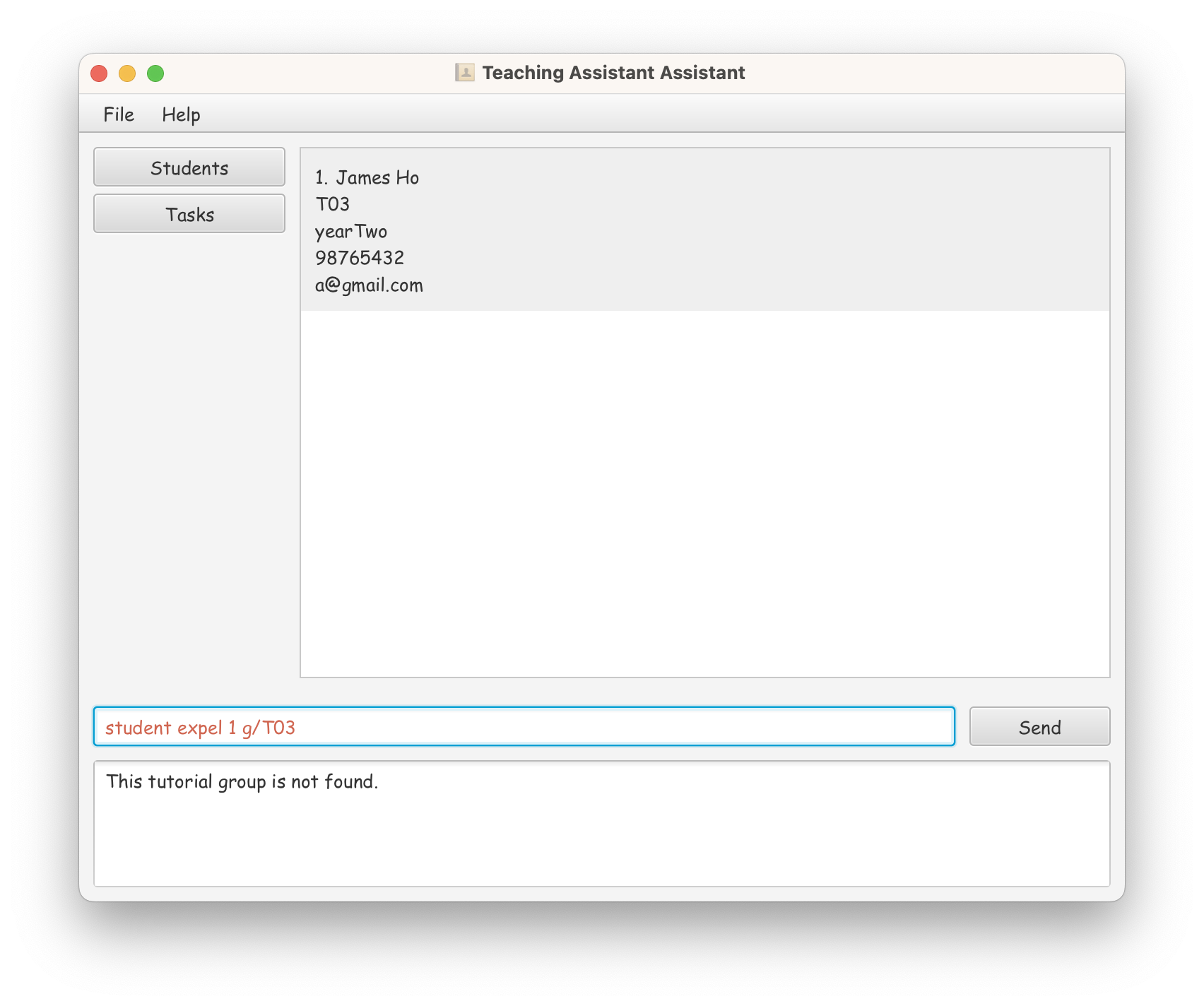The width and height of the screenshot is (1204, 1006).
Task: Minimize the window with yellow button
Action: tap(127, 73)
